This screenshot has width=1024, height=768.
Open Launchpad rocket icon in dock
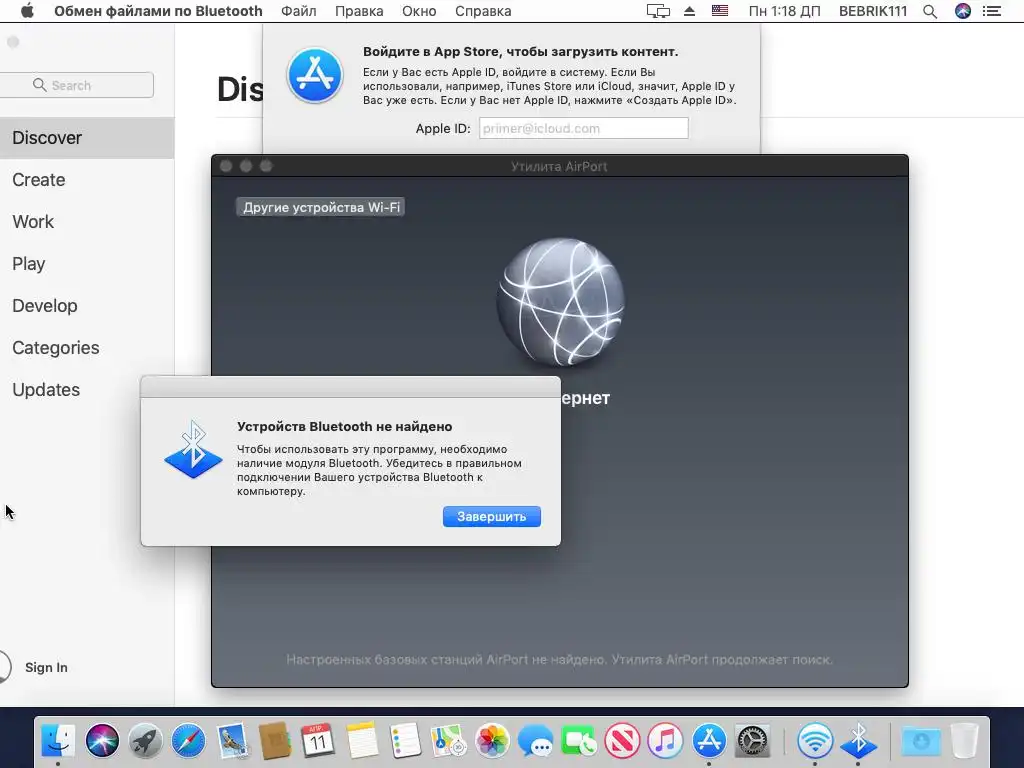145,741
